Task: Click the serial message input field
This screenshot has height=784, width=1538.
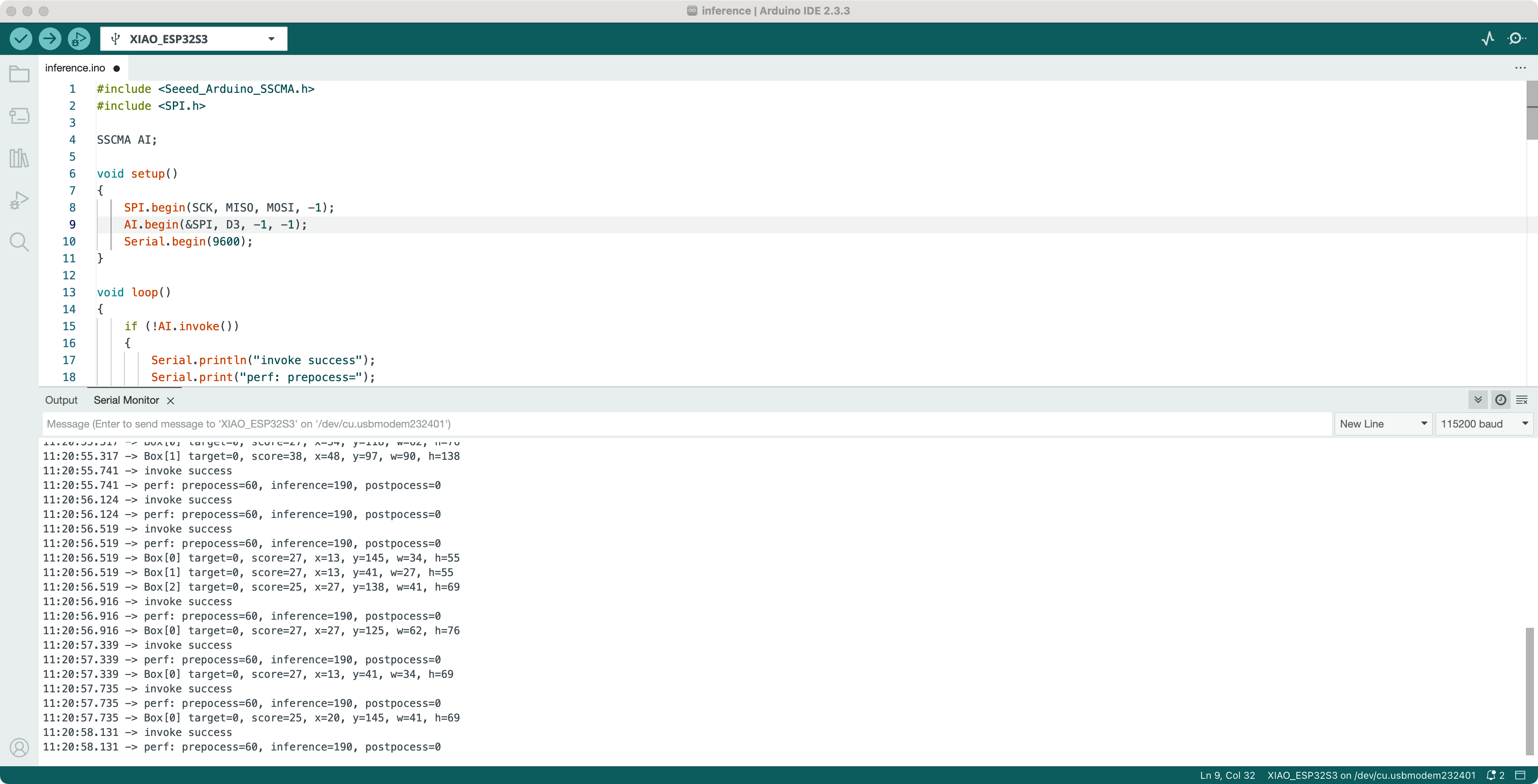Action: pyautogui.click(x=687, y=424)
